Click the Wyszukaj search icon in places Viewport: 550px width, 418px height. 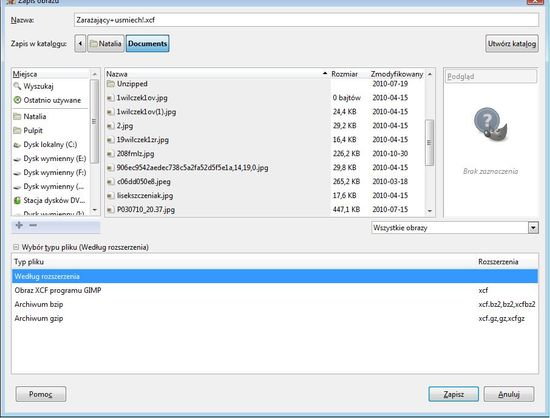coord(17,86)
